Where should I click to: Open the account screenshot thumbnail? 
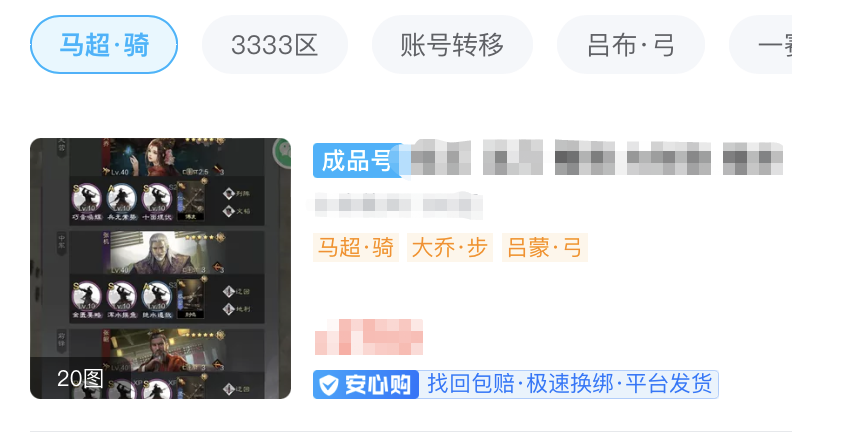(161, 268)
